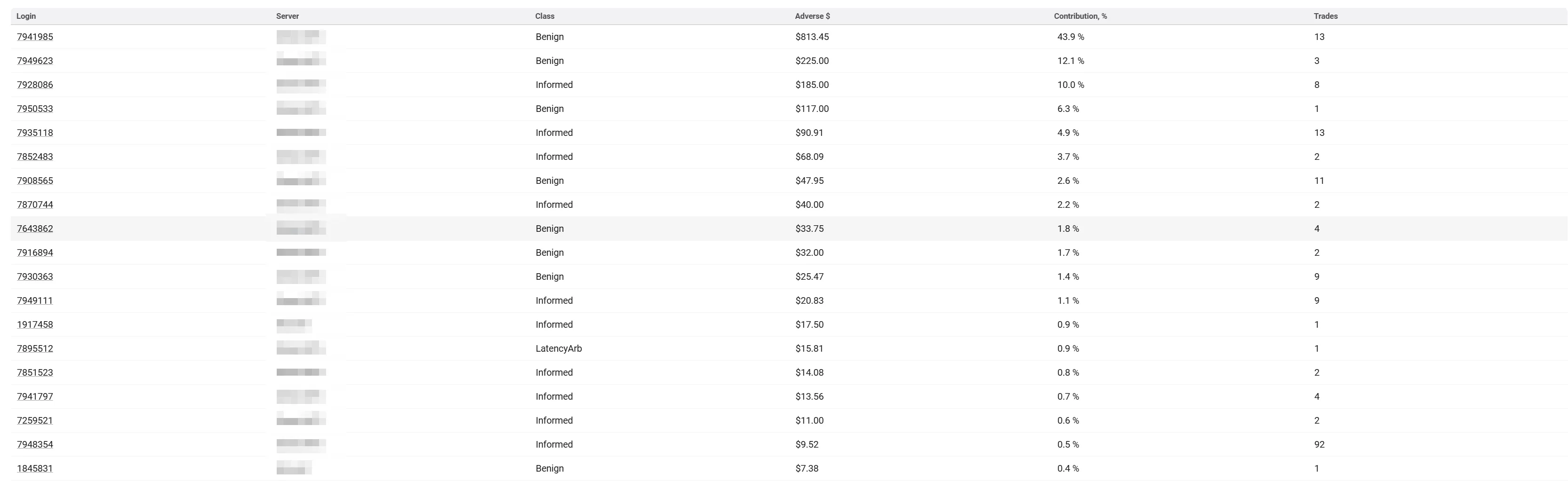Viewport: 1568px width, 481px height.
Task: Sort by Contribution, % column header
Action: tap(1080, 16)
